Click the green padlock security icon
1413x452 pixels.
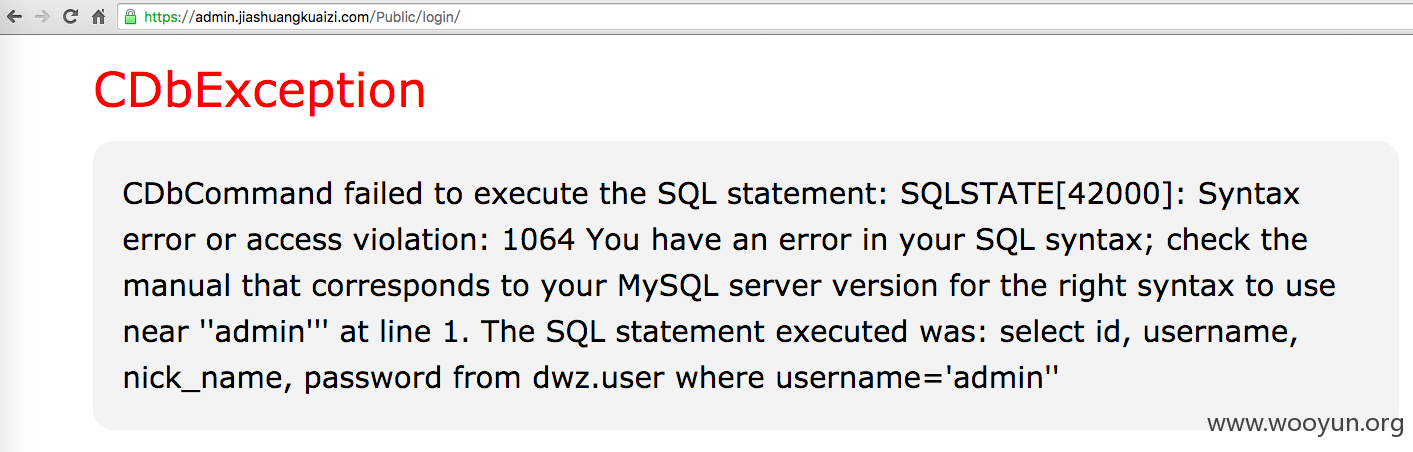pyautogui.click(x=130, y=17)
